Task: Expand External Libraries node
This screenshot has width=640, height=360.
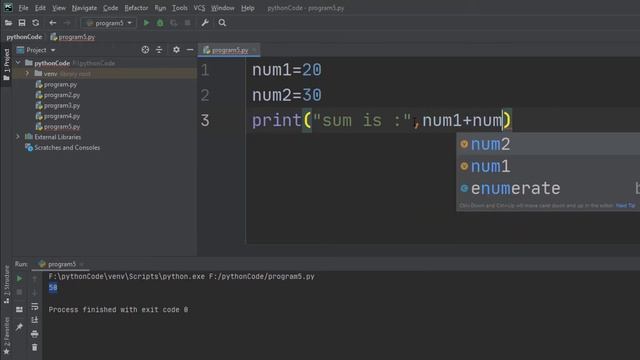Action: point(18,137)
